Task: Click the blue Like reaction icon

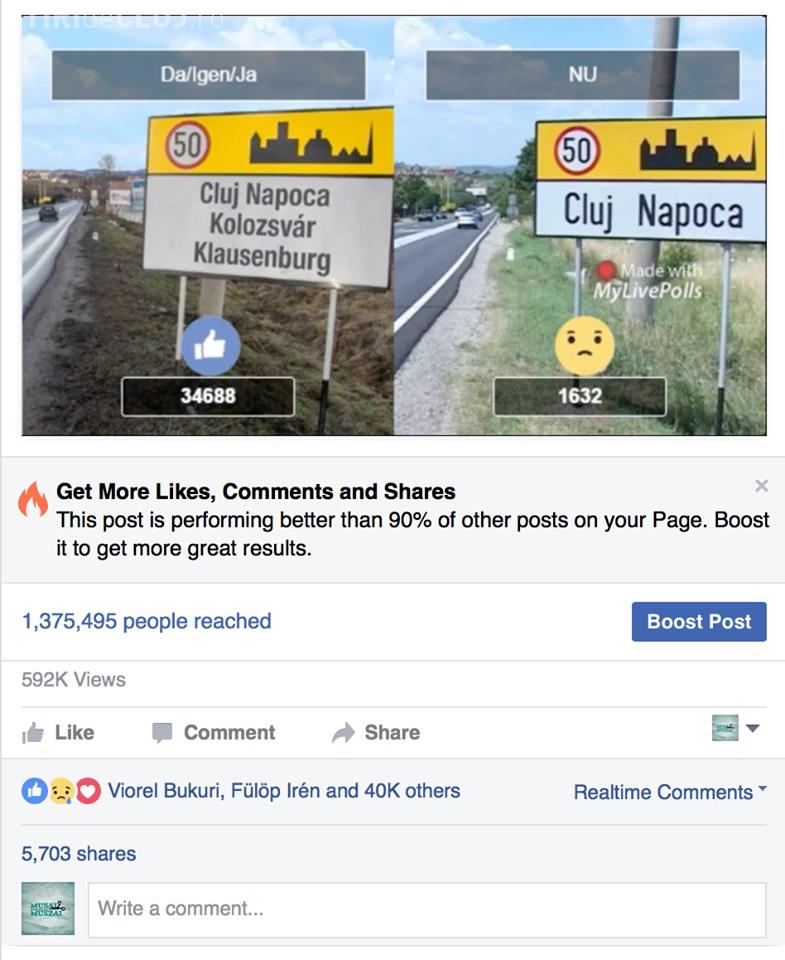Action: coord(35,791)
